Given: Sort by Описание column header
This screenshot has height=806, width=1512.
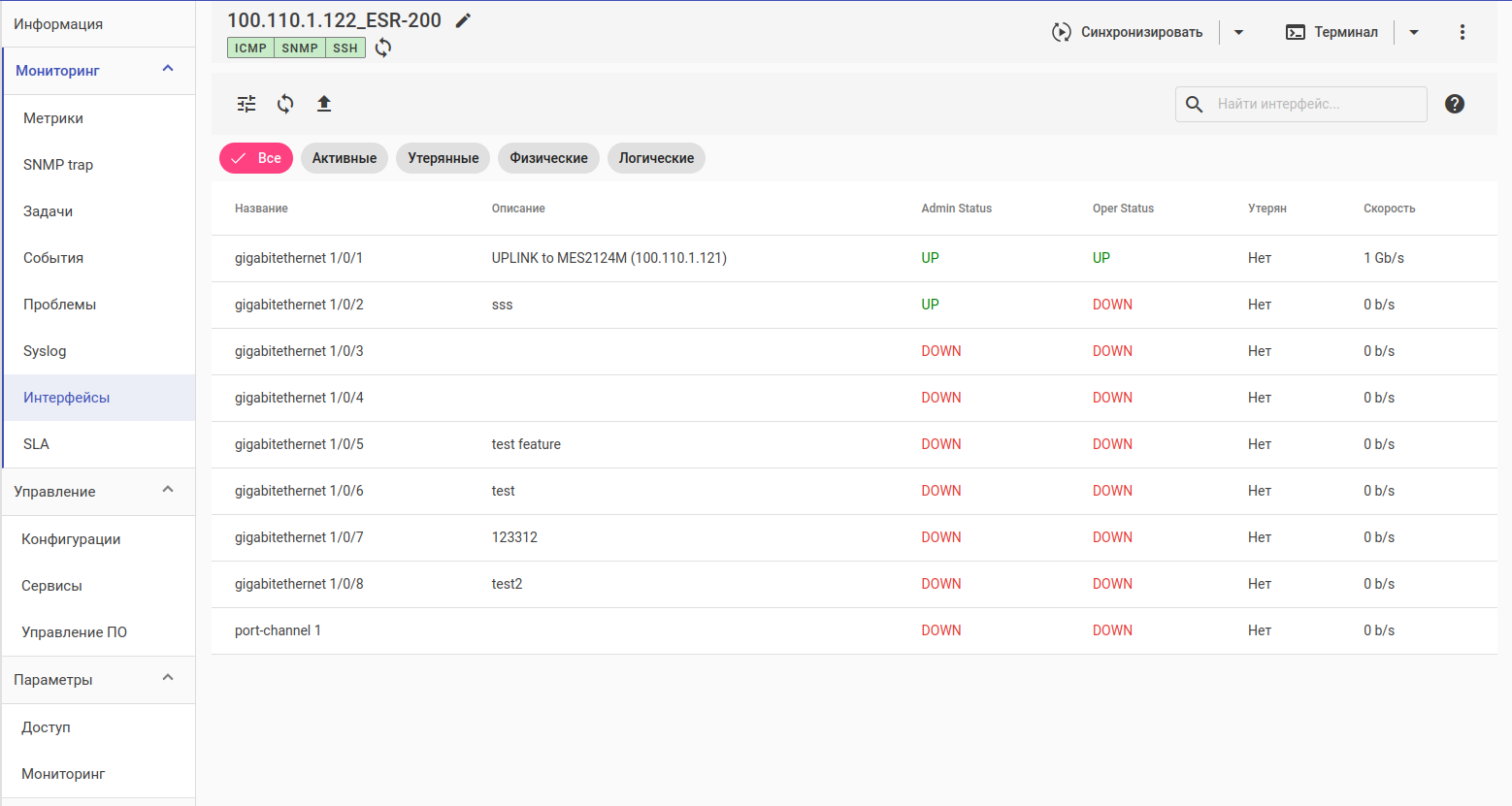Looking at the screenshot, I should pos(518,209).
